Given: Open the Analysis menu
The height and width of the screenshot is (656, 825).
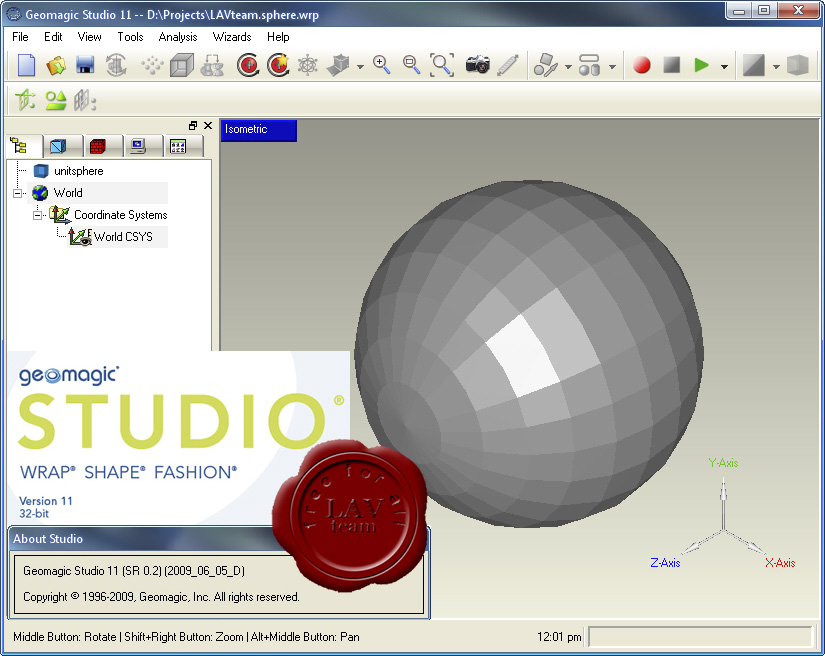Looking at the screenshot, I should pyautogui.click(x=178, y=37).
